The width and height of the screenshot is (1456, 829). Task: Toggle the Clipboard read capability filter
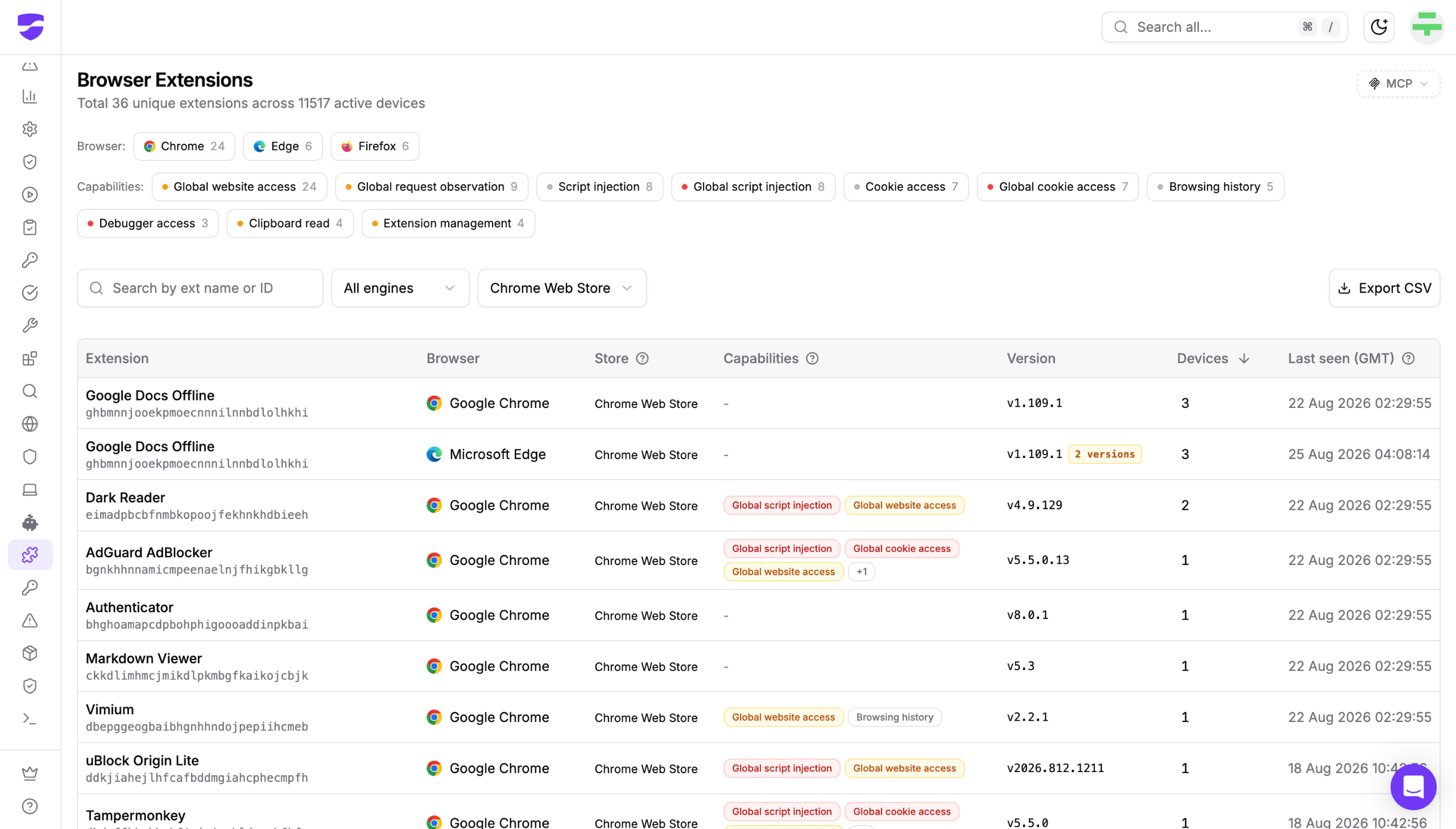(290, 223)
